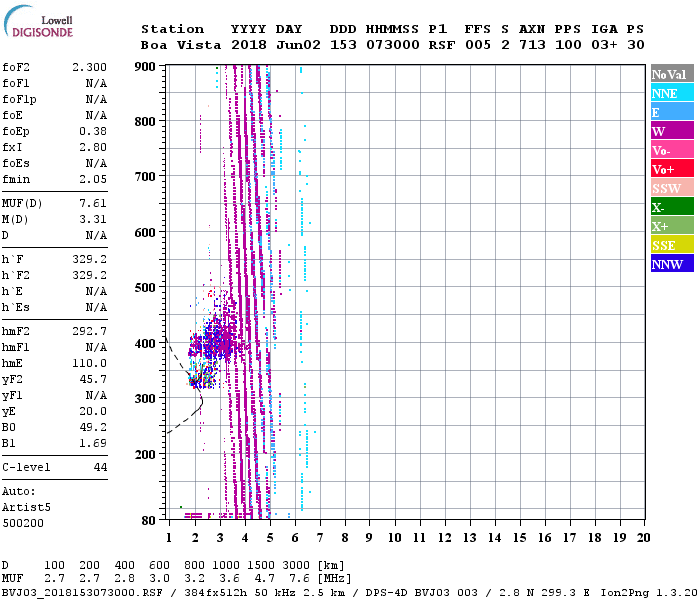This screenshot has width=700, height=600.
Task: Click the yE value 20.0
Action: pos(93,412)
